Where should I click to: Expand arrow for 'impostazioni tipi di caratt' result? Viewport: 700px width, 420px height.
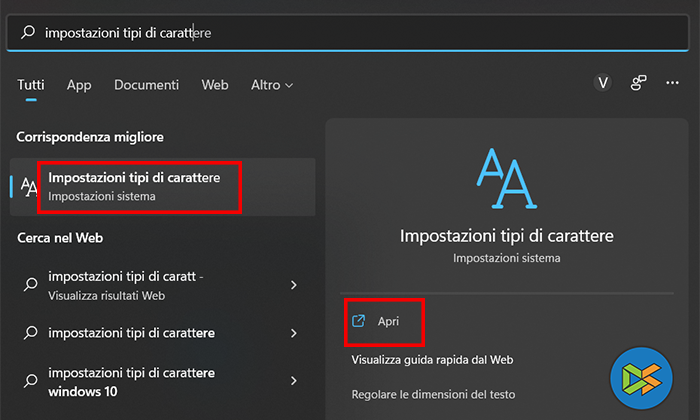pos(293,285)
